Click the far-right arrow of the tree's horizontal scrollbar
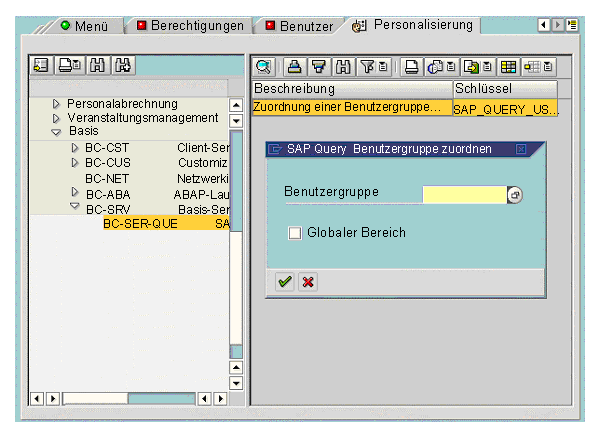Viewport: 600px width, 440px height. [x=221, y=399]
